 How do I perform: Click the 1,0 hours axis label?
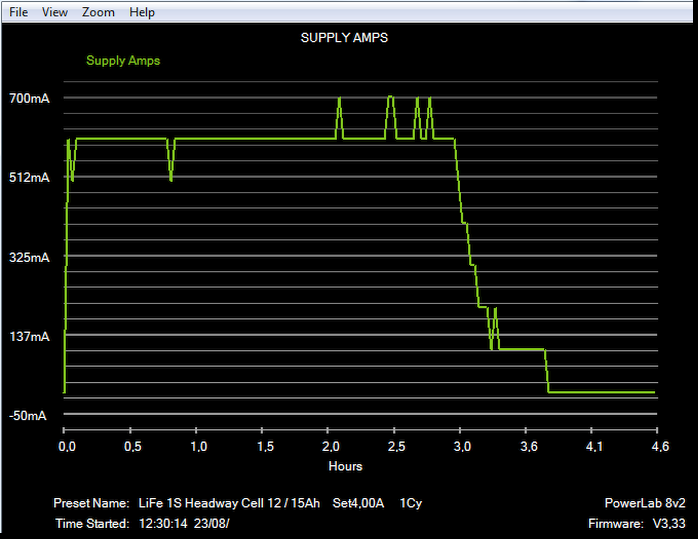tap(199, 446)
